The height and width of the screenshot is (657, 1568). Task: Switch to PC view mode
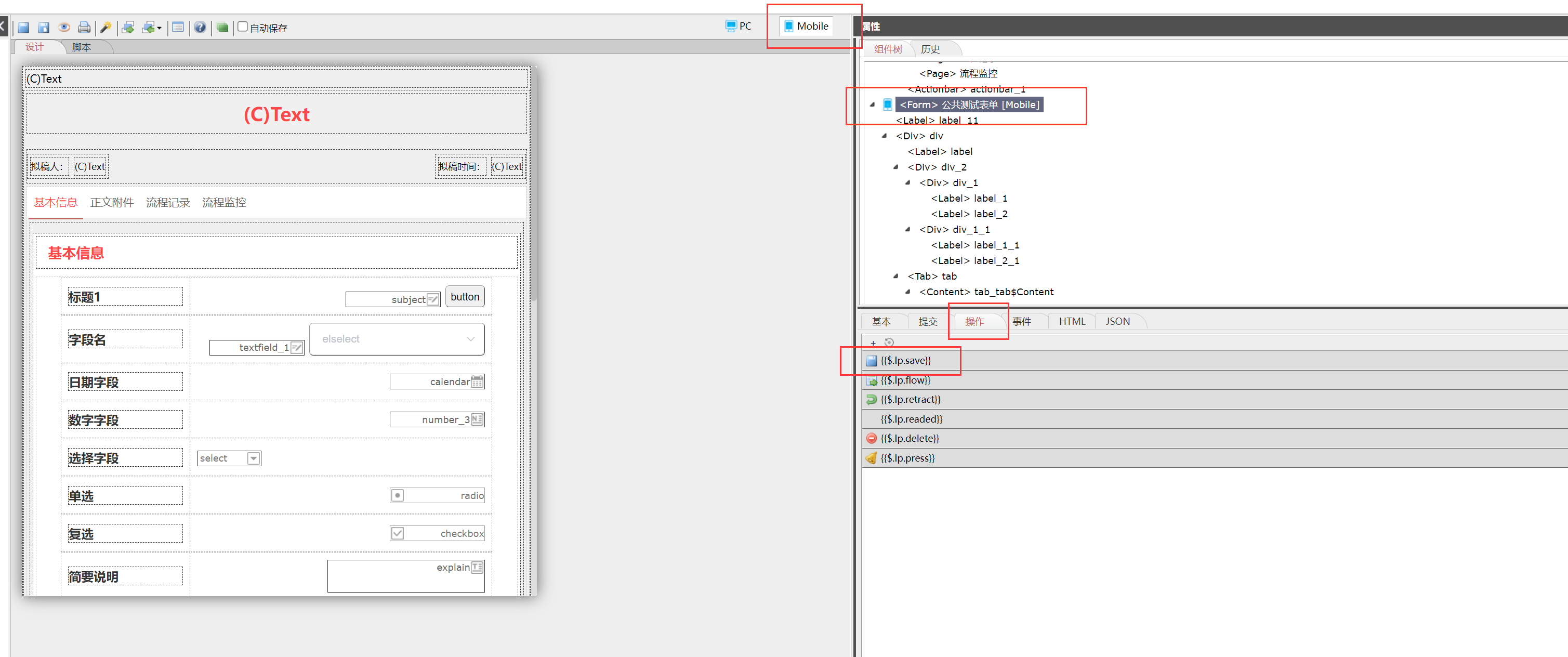(739, 26)
